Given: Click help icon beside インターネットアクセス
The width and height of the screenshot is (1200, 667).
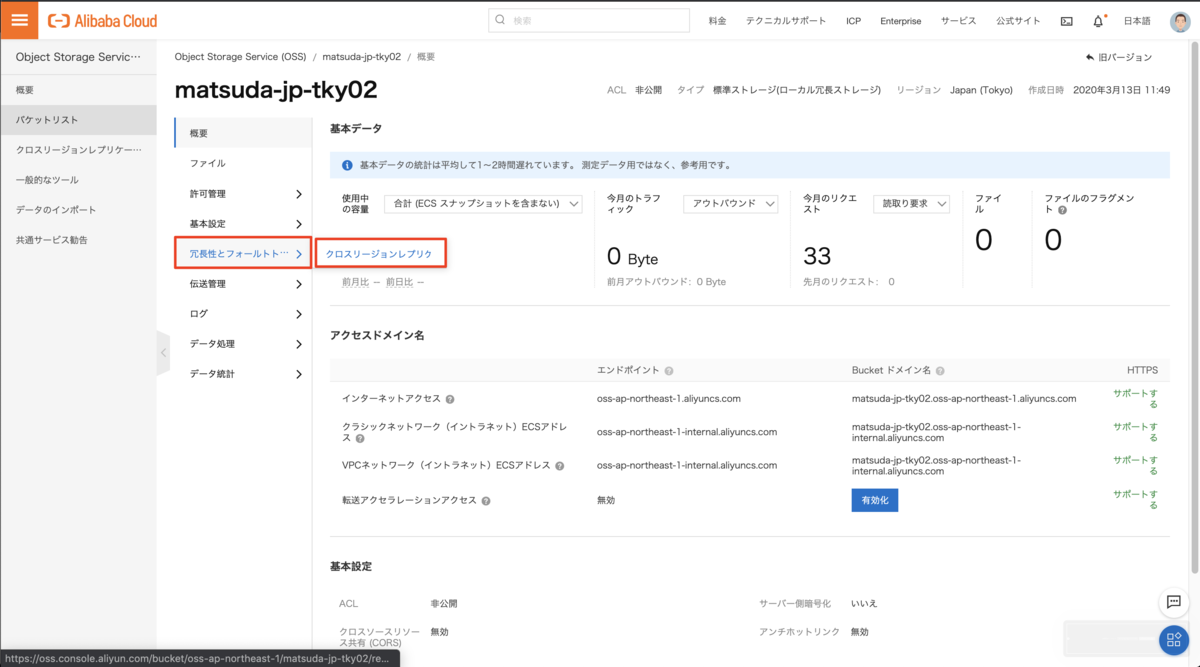Looking at the screenshot, I should click(450, 399).
